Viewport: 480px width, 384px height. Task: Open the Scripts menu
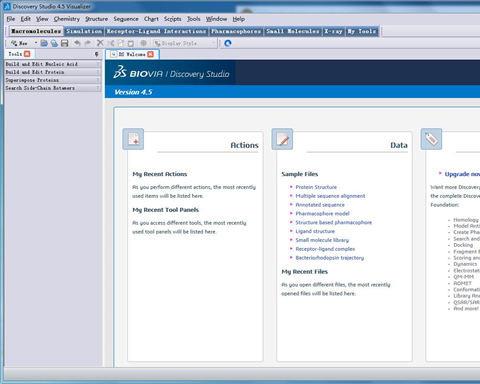(172, 19)
